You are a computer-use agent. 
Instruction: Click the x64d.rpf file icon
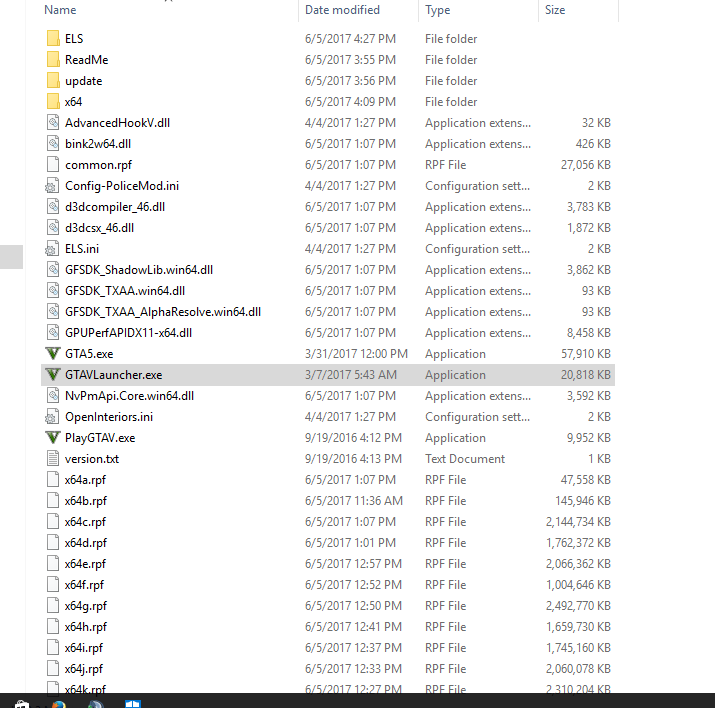point(53,542)
